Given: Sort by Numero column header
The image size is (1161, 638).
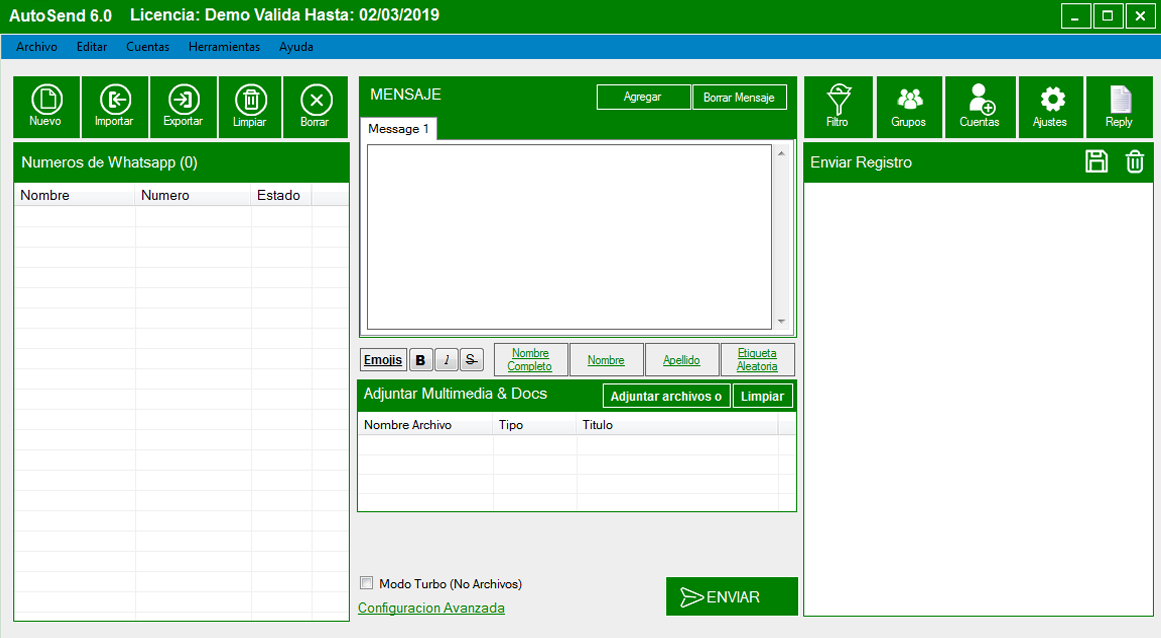Looking at the screenshot, I should 193,195.
